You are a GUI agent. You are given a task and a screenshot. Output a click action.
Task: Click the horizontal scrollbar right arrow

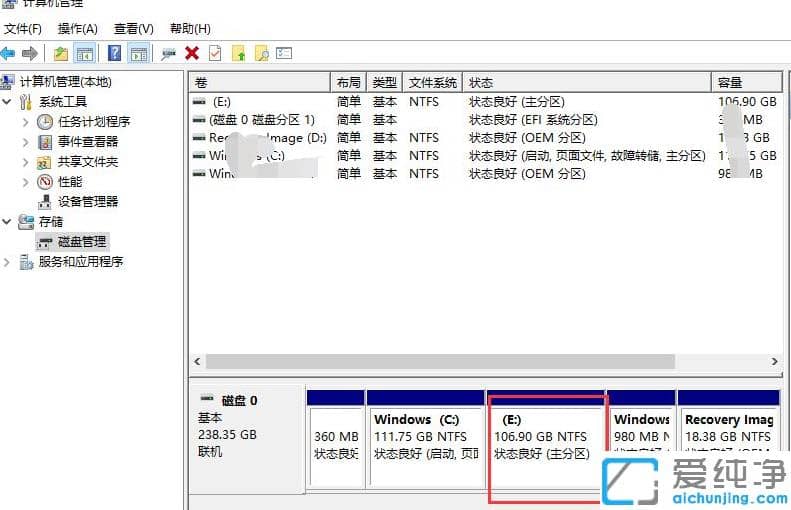(x=775, y=361)
